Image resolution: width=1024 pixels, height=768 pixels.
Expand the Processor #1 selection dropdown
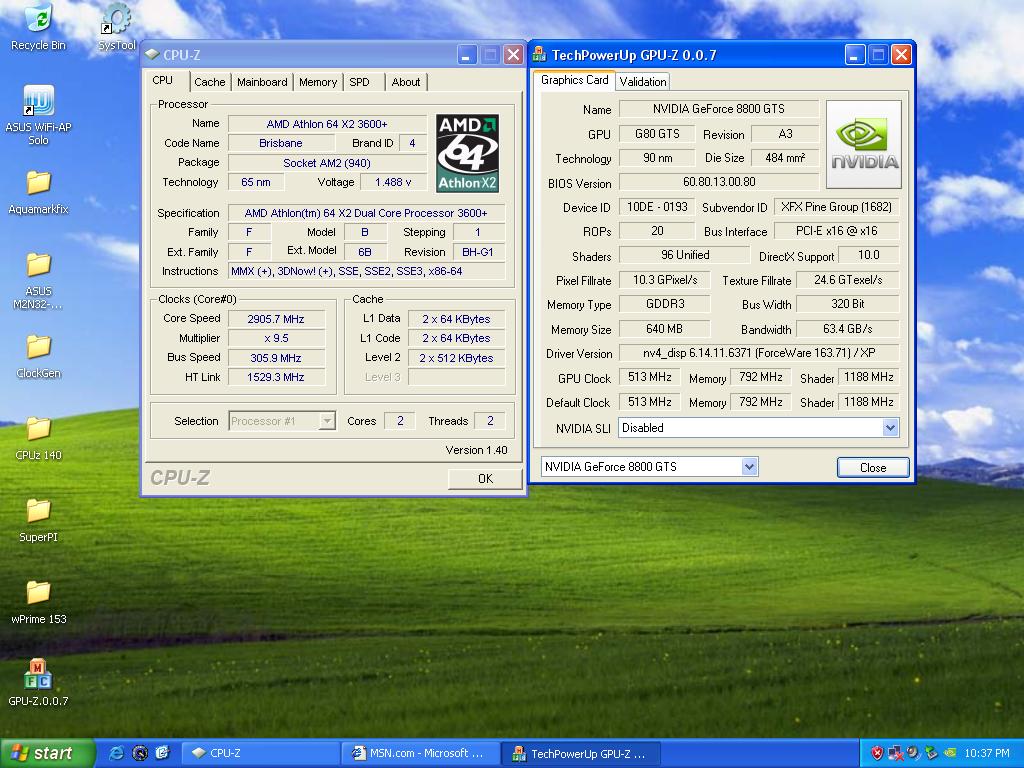tap(327, 421)
